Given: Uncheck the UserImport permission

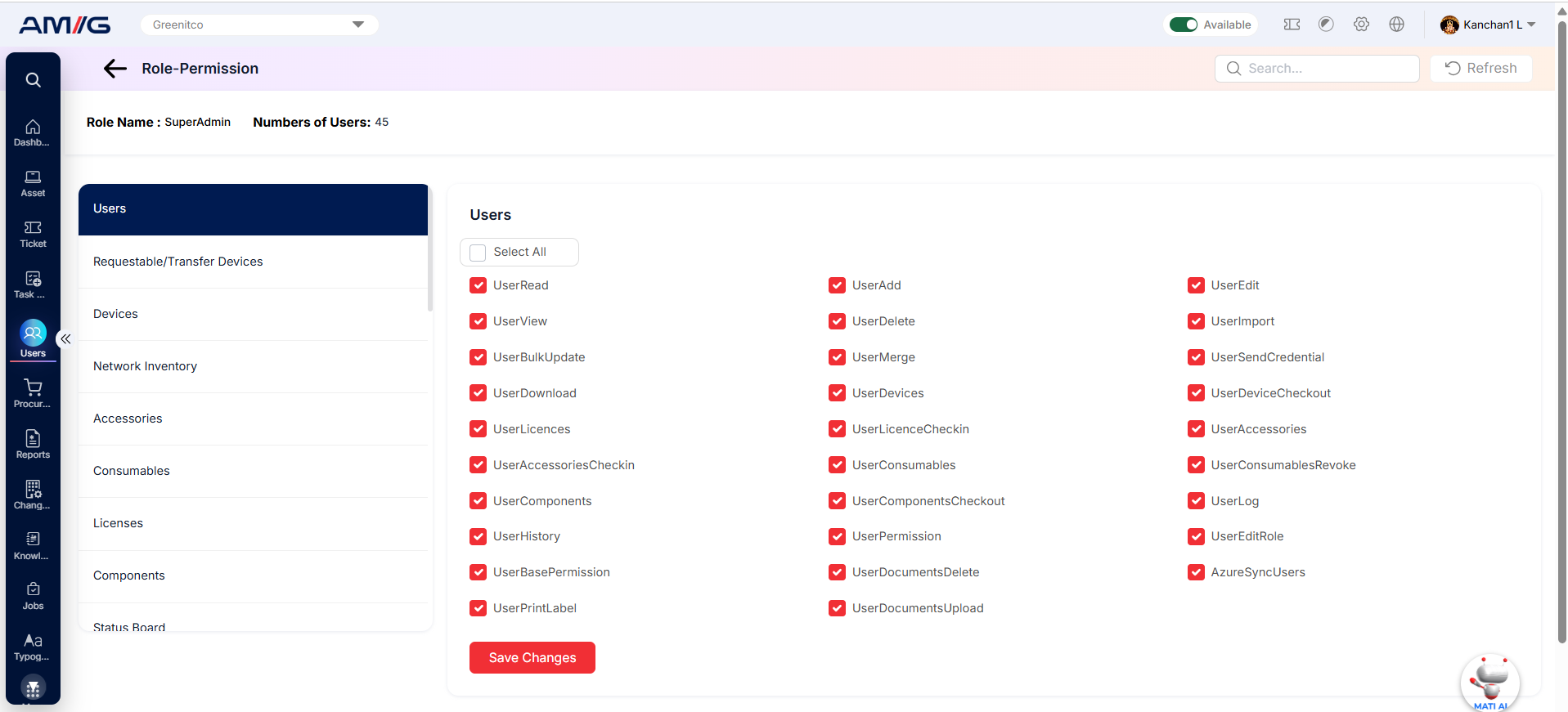Looking at the screenshot, I should coord(1197,321).
